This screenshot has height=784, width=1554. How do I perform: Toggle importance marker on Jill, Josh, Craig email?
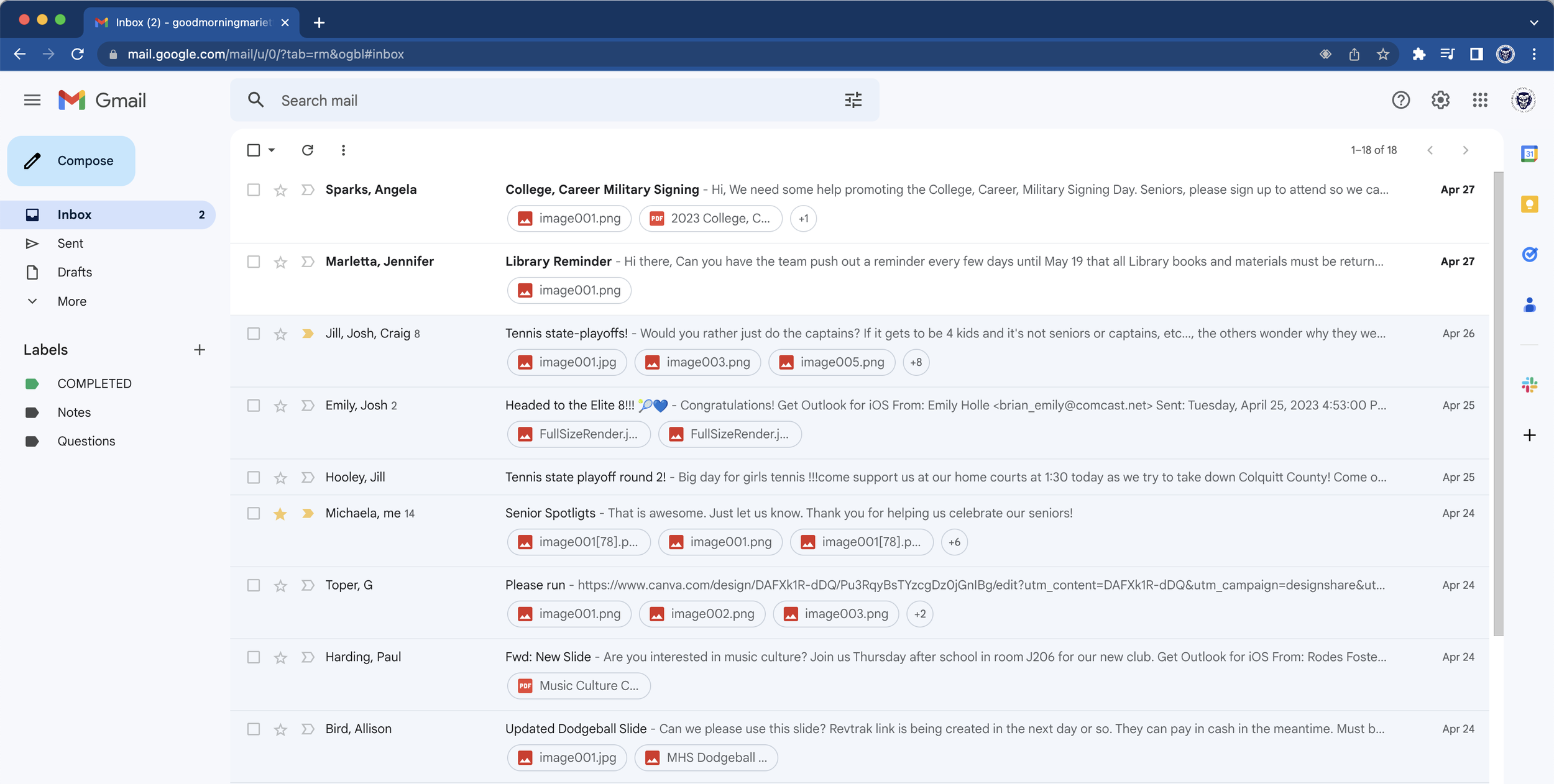coord(308,334)
